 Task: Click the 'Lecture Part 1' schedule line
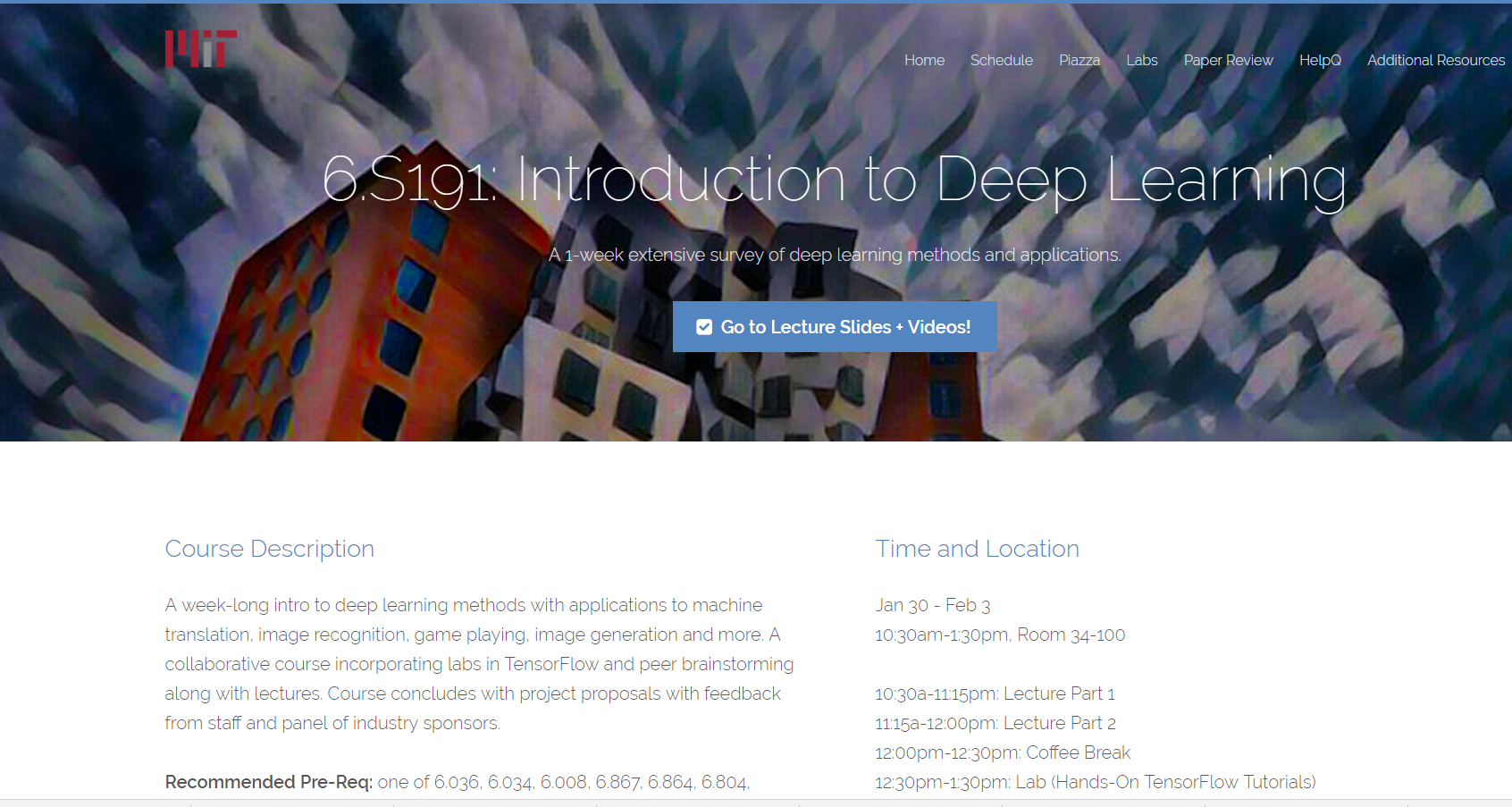pos(995,694)
